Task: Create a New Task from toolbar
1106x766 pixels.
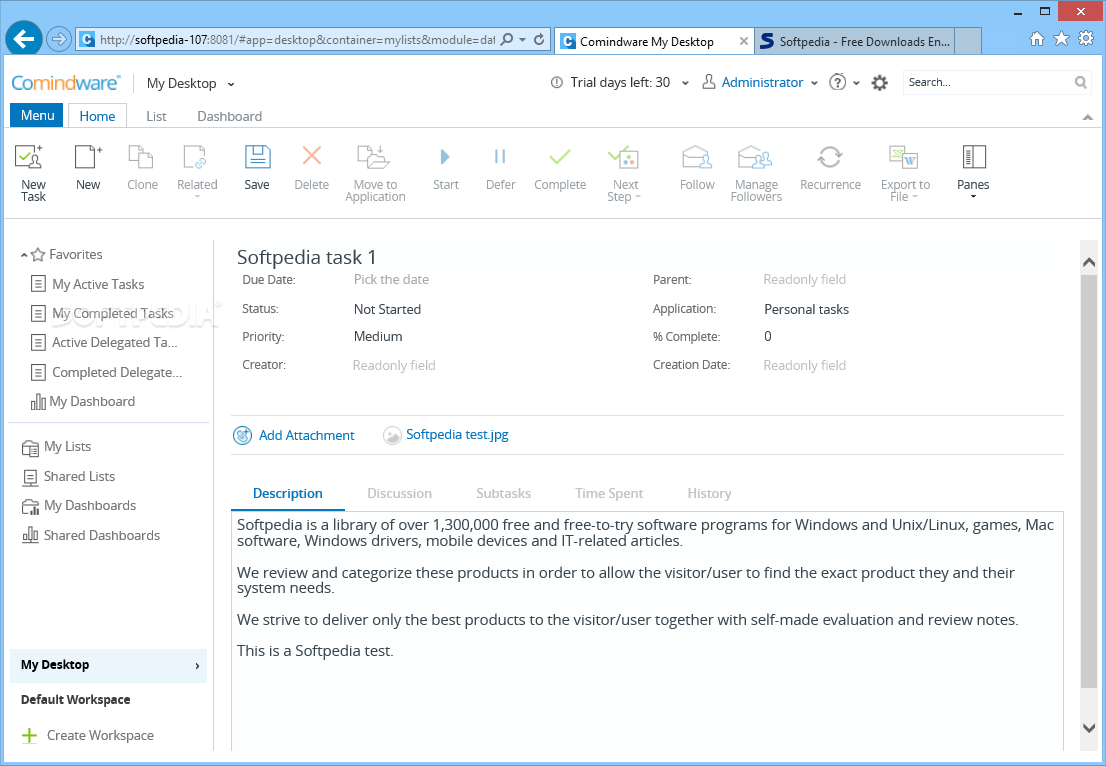Action: click(32, 173)
